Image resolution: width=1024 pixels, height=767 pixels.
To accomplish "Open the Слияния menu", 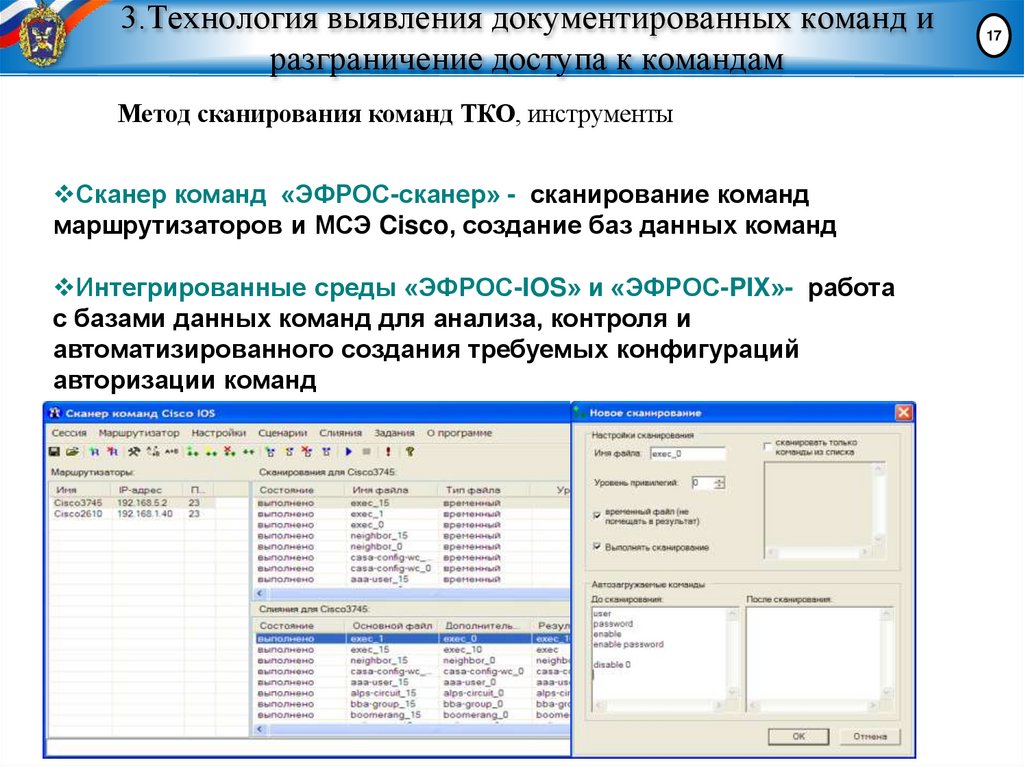I will [x=340, y=434].
